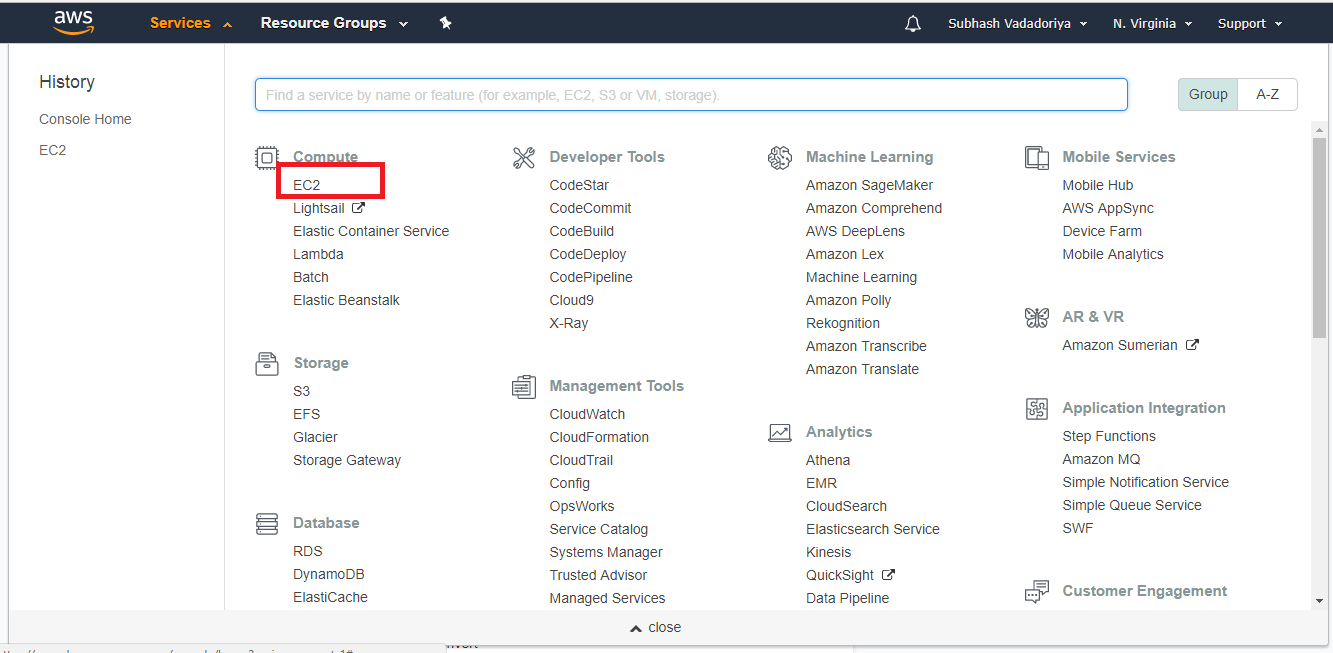The height and width of the screenshot is (653, 1333).
Task: Open the Subhash Vadadoriya account menu
Action: pyautogui.click(x=1017, y=23)
